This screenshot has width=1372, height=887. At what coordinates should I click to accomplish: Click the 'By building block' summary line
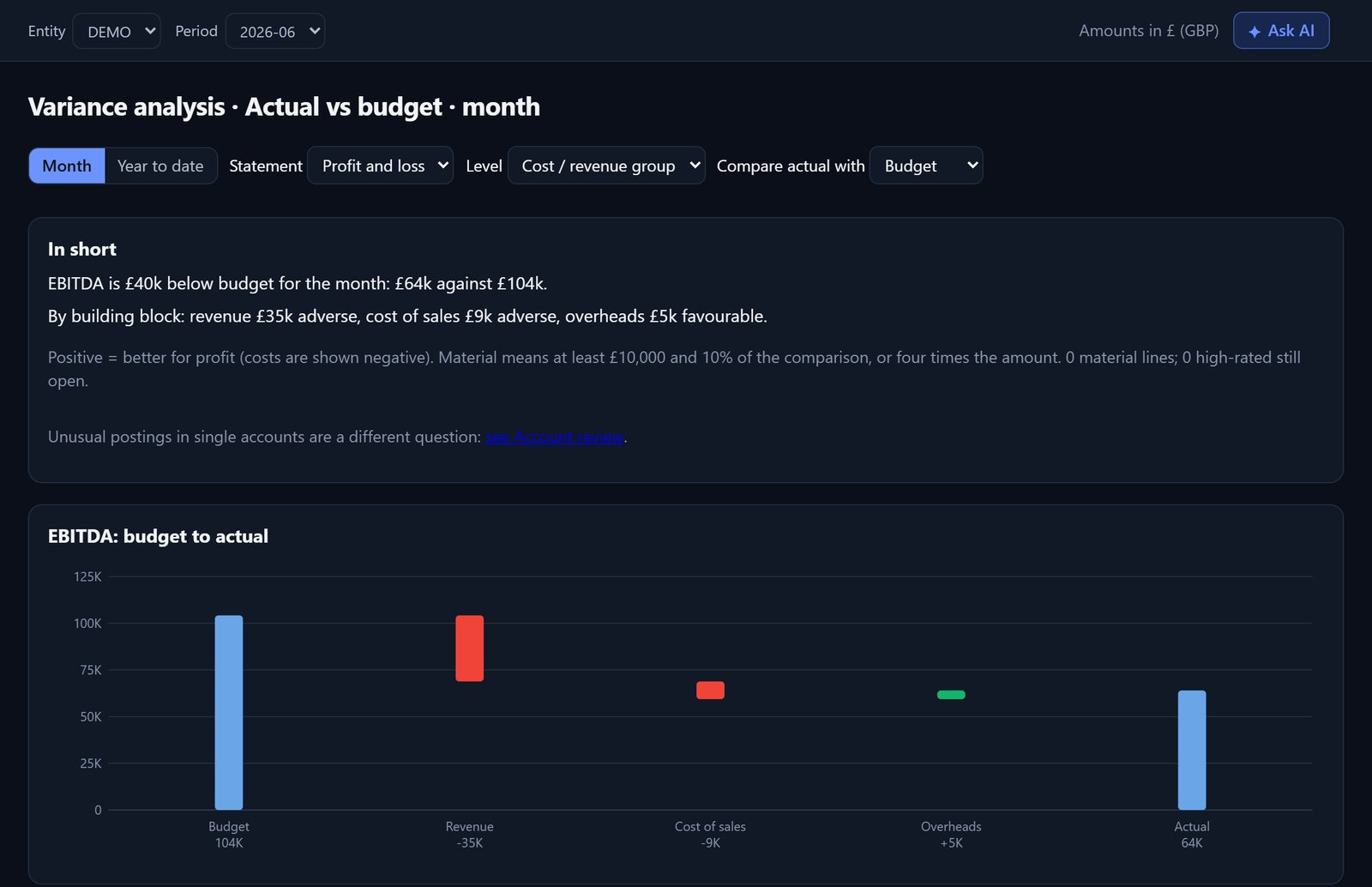coord(407,317)
